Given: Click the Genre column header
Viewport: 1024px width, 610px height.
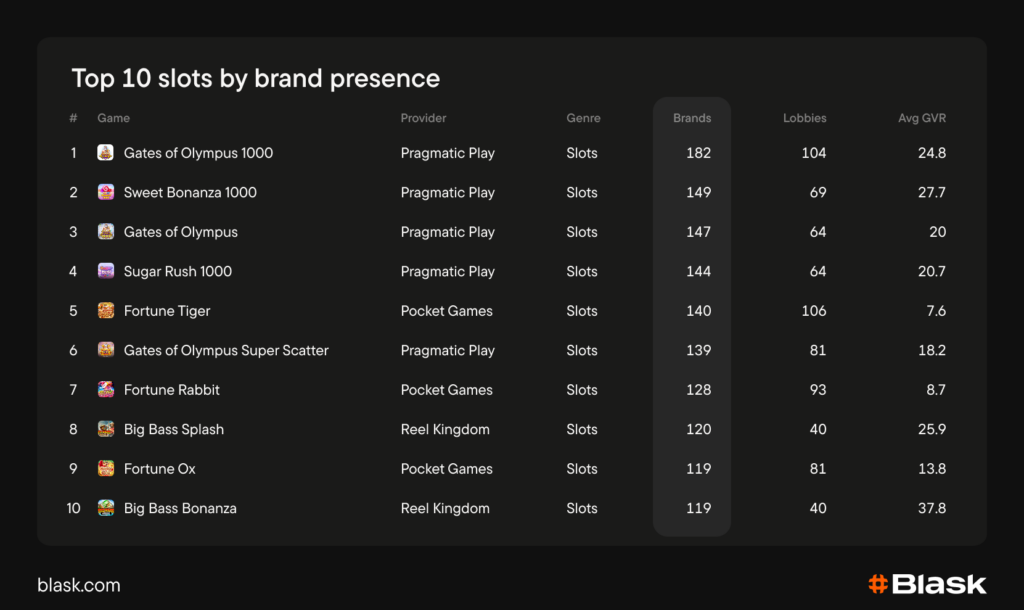Looking at the screenshot, I should [x=583, y=118].
